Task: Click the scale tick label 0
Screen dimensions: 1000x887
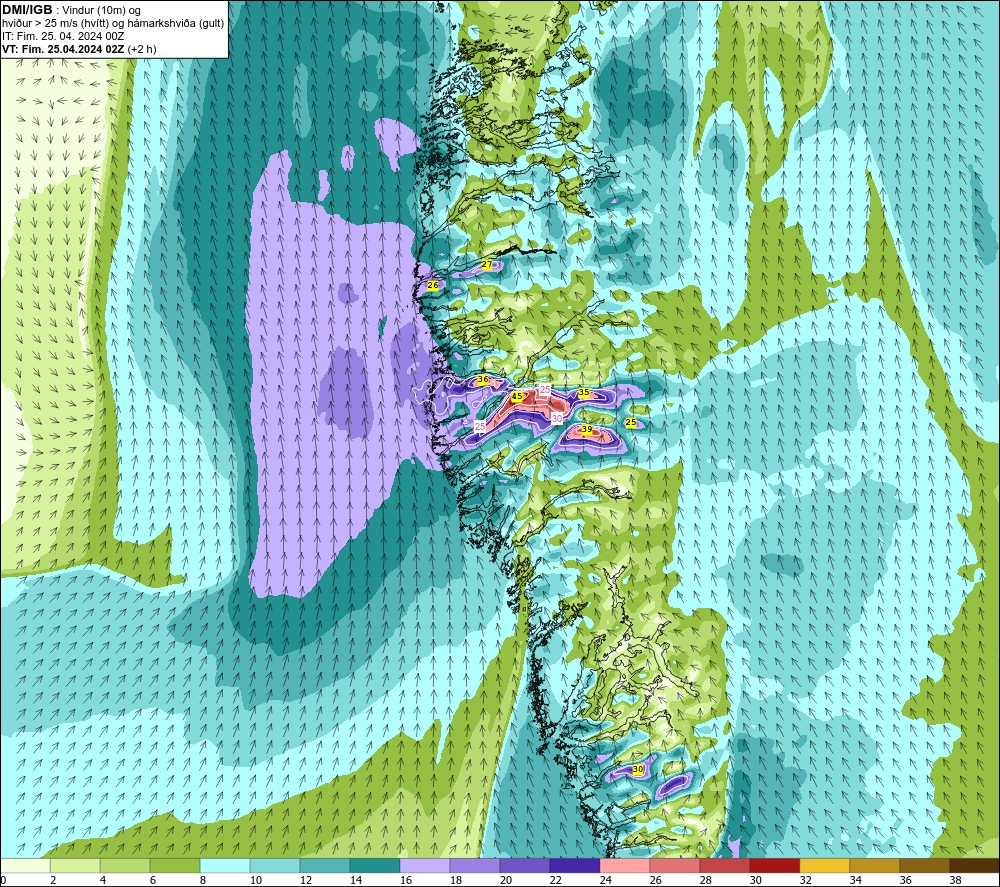Action: [4, 881]
